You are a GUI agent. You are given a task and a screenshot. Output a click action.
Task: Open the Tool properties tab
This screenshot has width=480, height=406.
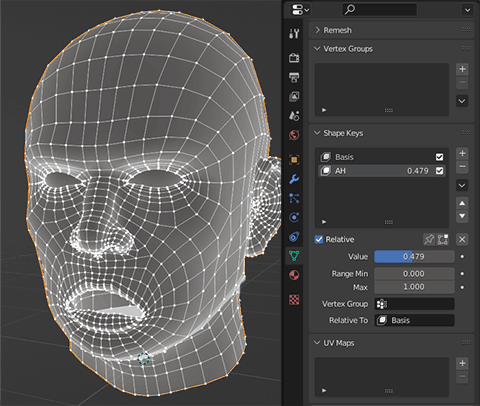[294, 33]
